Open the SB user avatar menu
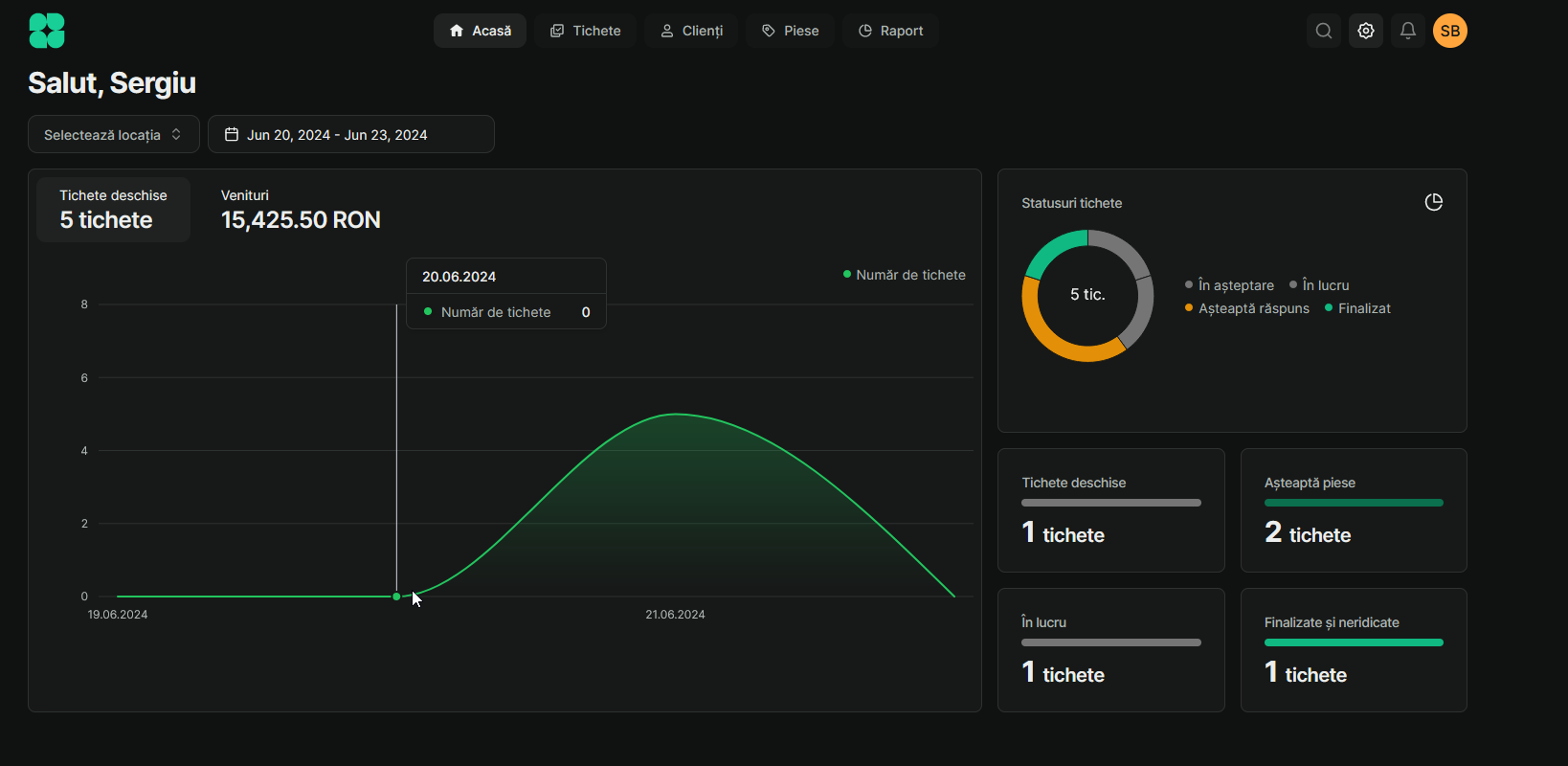 [x=1450, y=31]
